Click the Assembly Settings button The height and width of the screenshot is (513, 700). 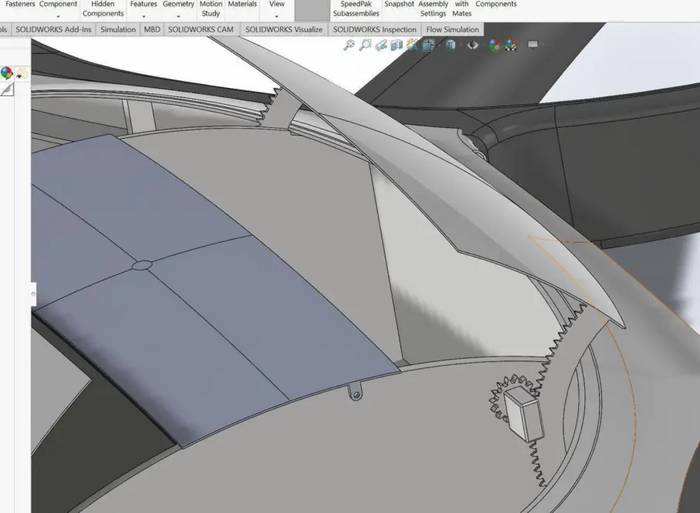(432, 9)
